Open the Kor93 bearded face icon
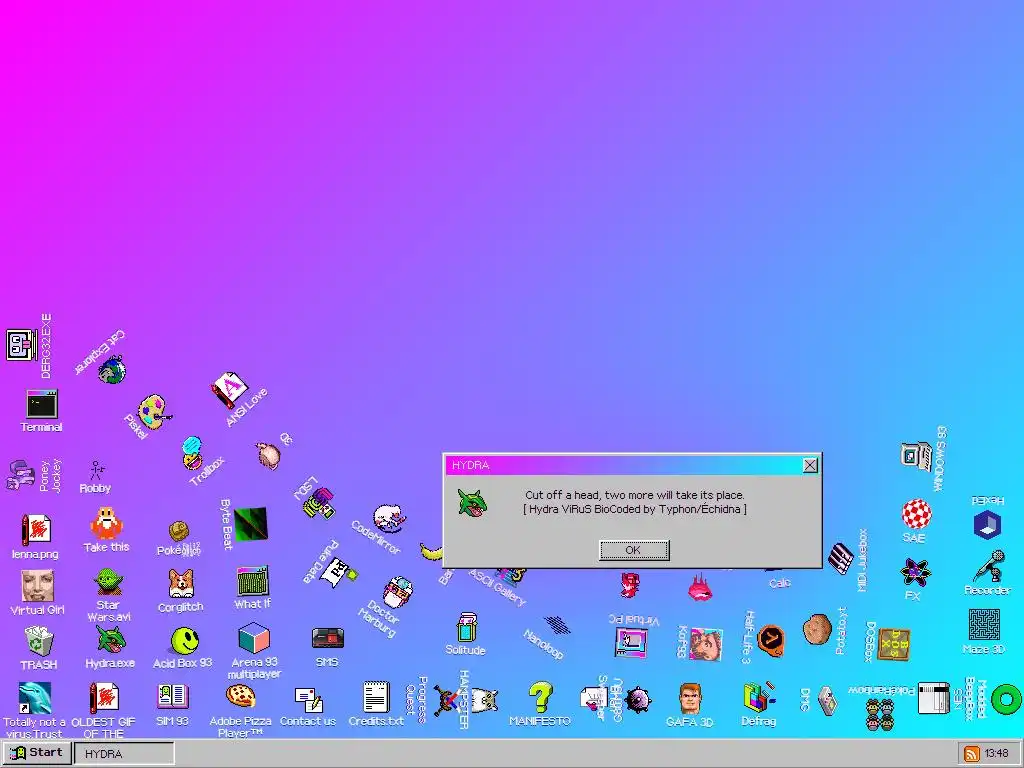This screenshot has height=768, width=1024. (706, 643)
